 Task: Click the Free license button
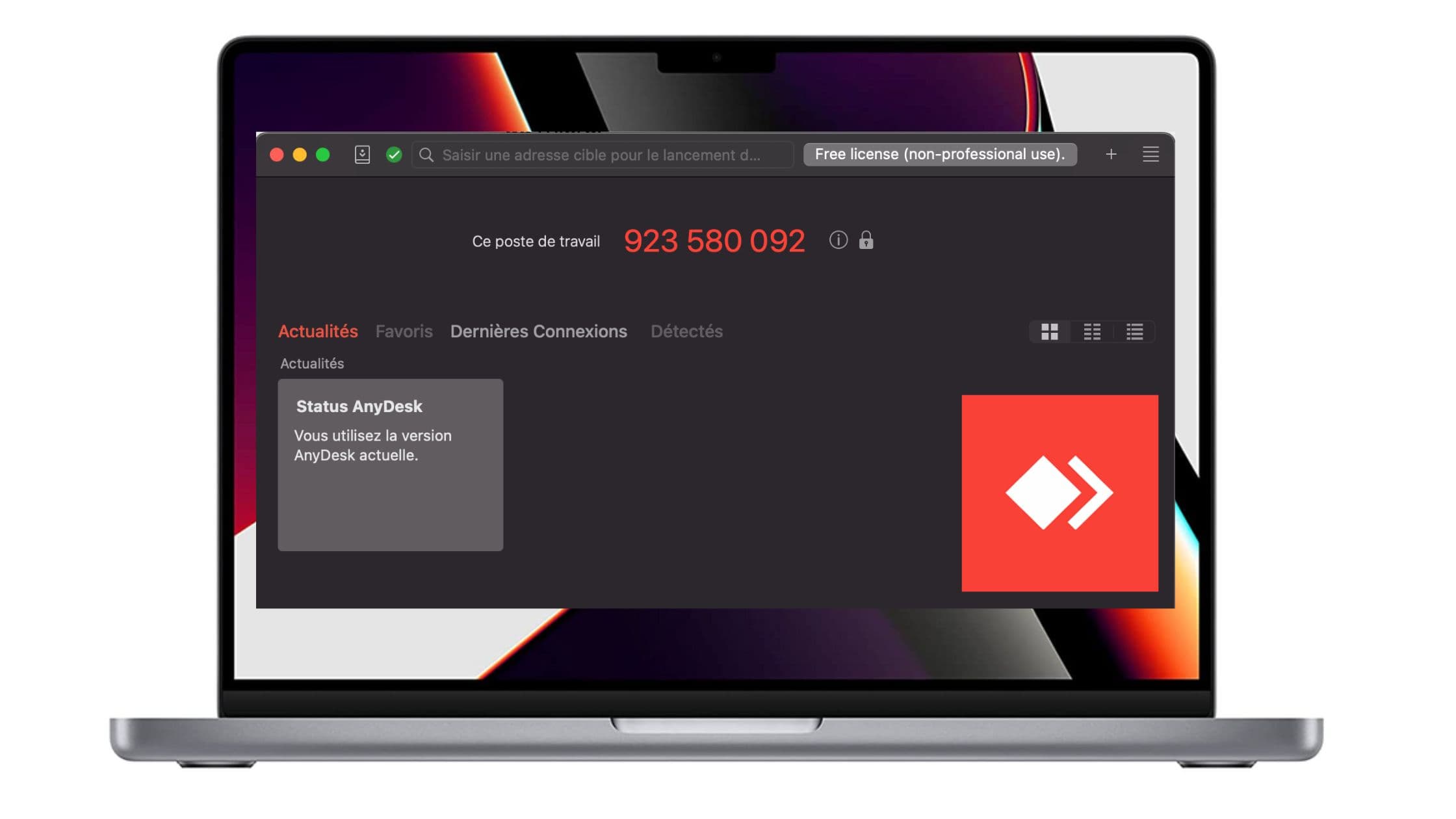coord(940,154)
